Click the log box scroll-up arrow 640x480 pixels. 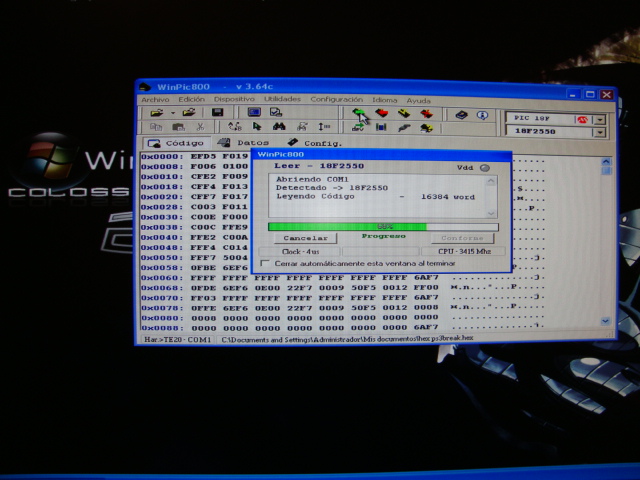click(x=491, y=180)
